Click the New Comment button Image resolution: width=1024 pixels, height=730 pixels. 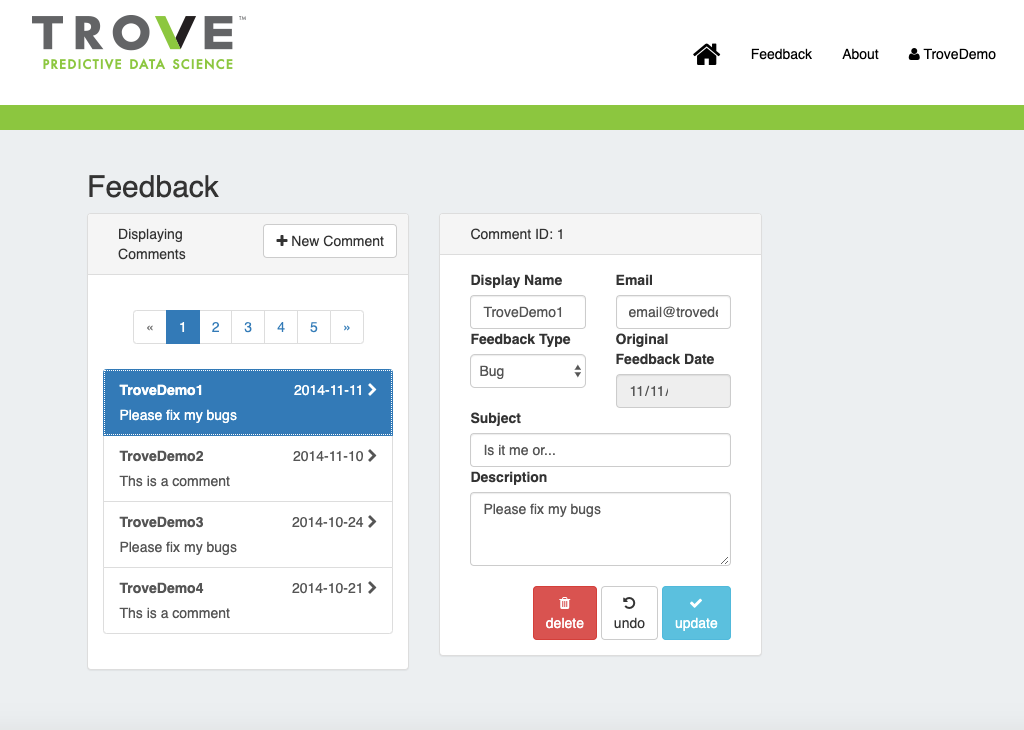click(330, 241)
